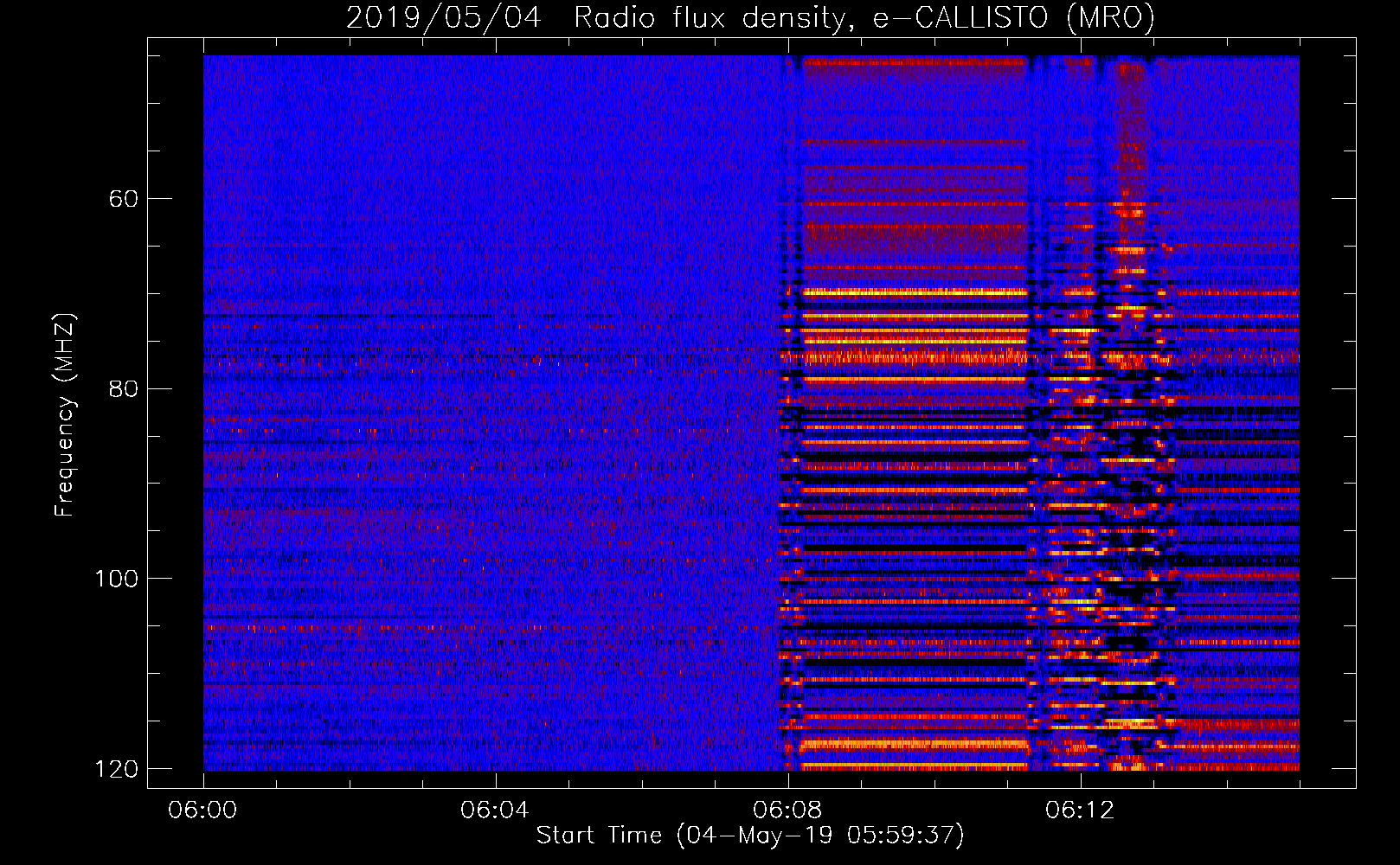The height and width of the screenshot is (865, 1400).
Task: Click the '06:12' time tick label
Action: click(1080, 811)
